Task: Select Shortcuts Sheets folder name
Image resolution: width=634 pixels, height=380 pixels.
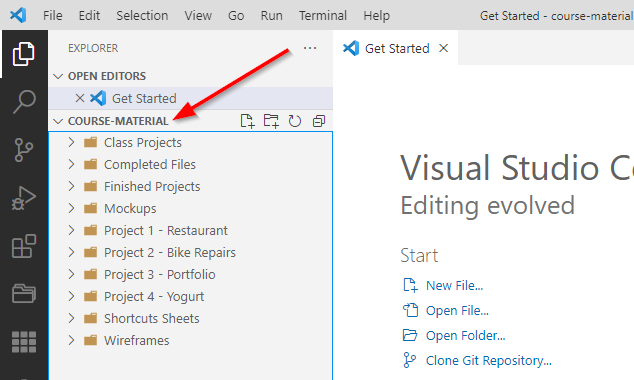Action: [152, 319]
